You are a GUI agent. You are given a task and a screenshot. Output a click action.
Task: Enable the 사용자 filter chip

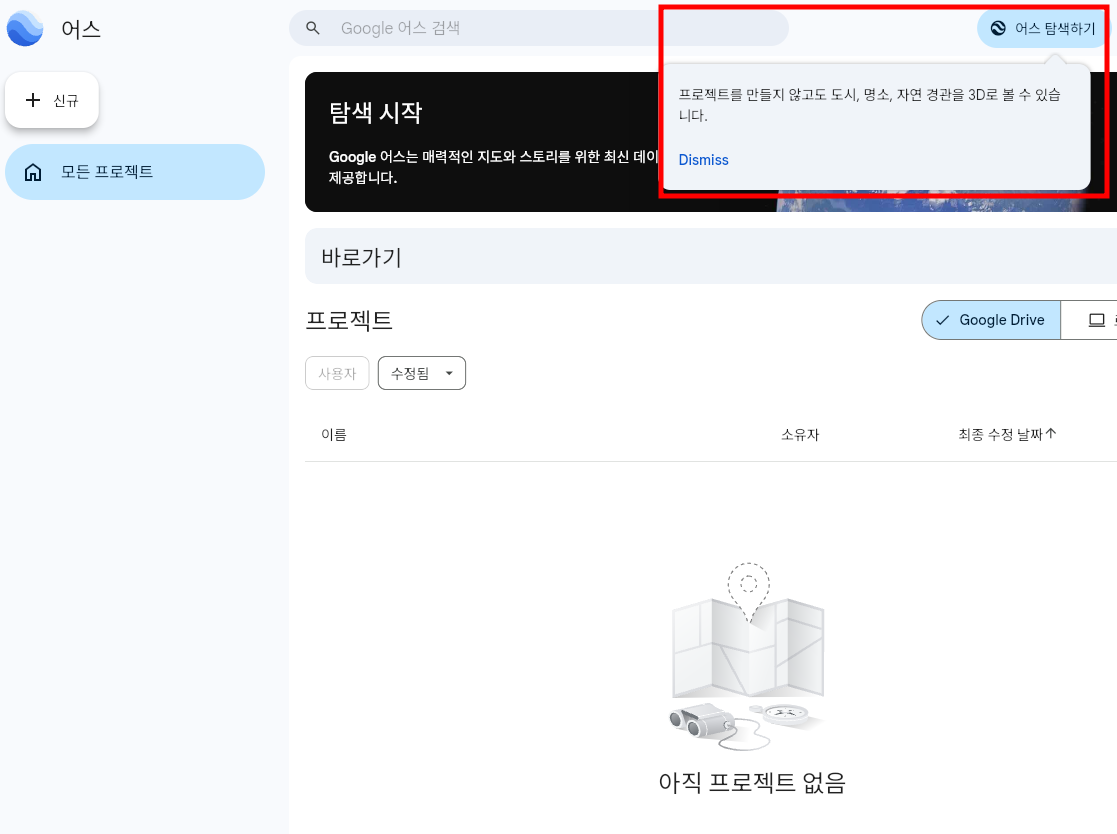[x=337, y=372]
